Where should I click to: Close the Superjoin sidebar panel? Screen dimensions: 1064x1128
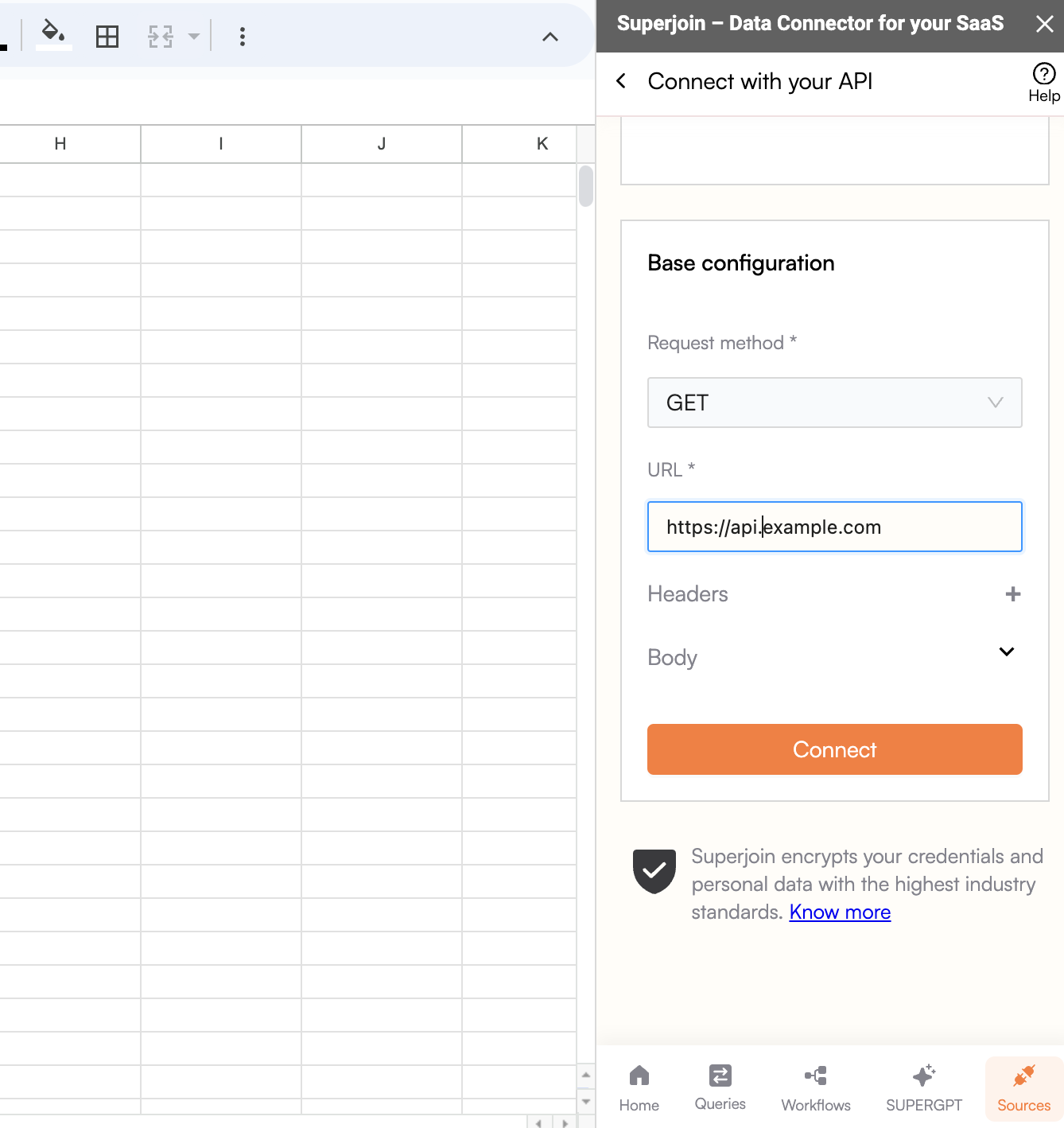click(1044, 24)
